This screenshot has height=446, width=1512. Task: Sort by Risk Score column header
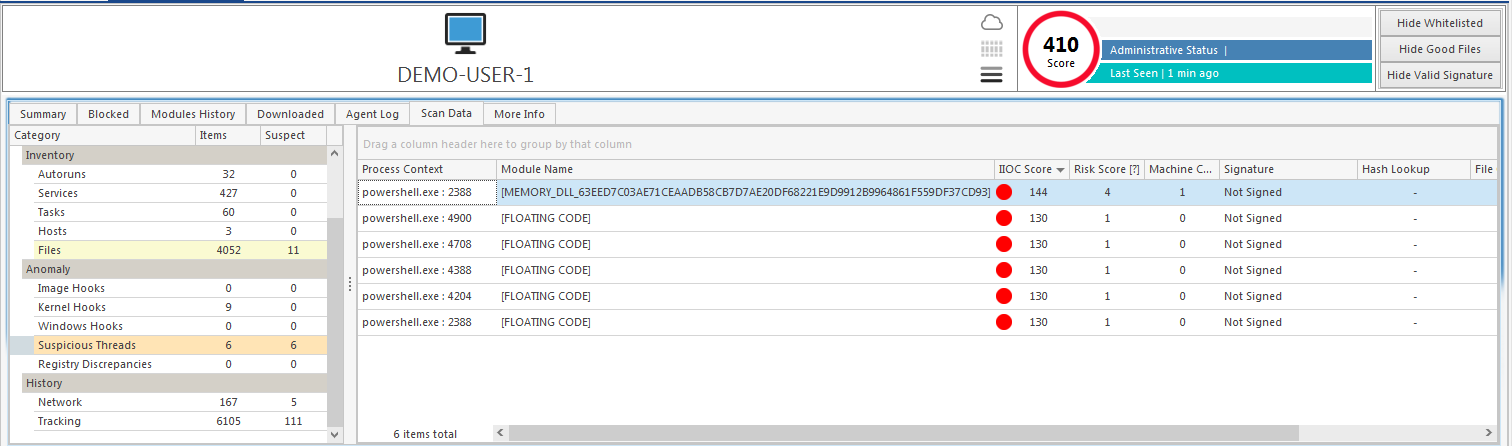(x=1107, y=169)
